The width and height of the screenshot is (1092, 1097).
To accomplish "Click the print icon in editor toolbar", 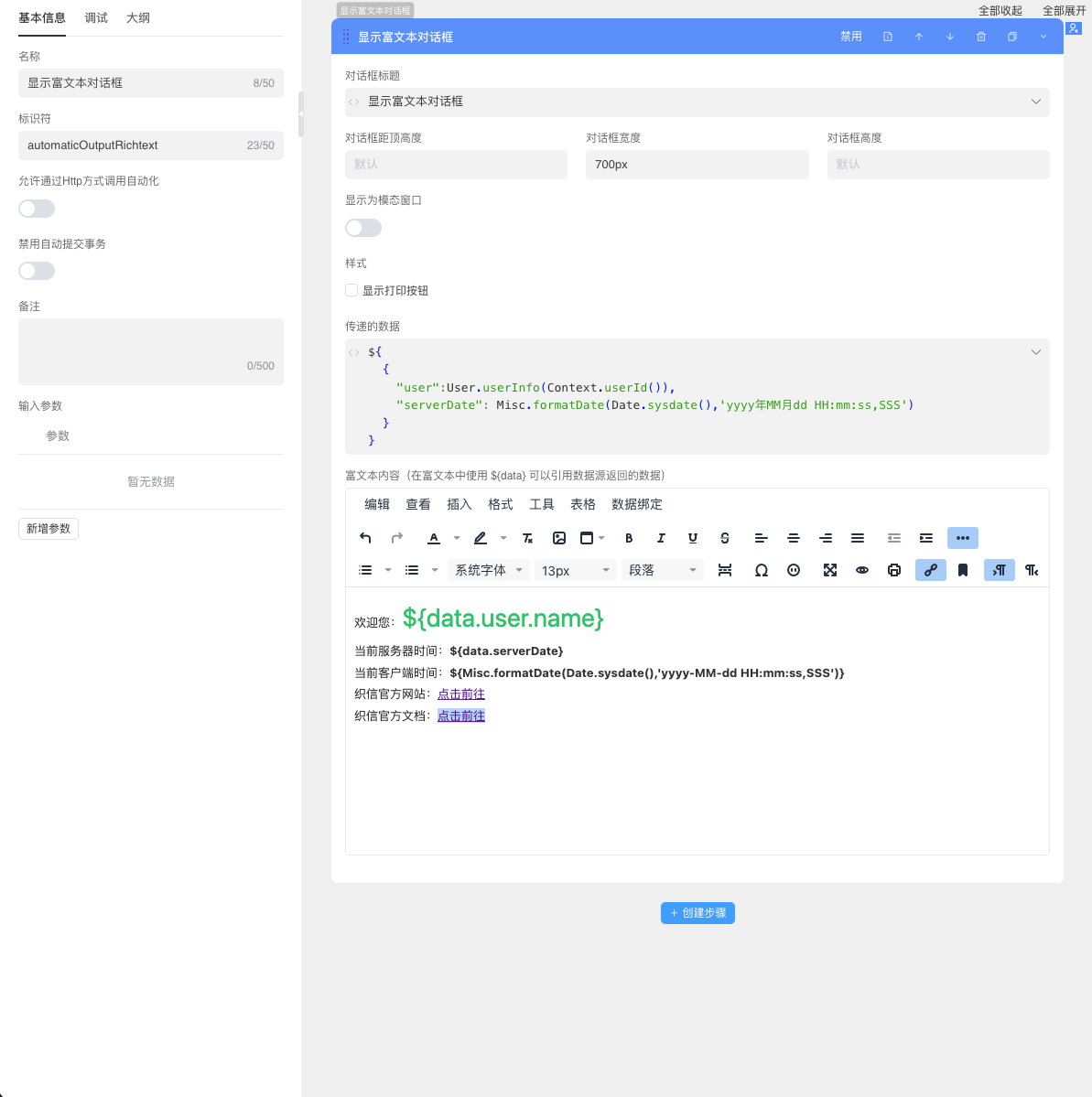I will pyautogui.click(x=894, y=570).
